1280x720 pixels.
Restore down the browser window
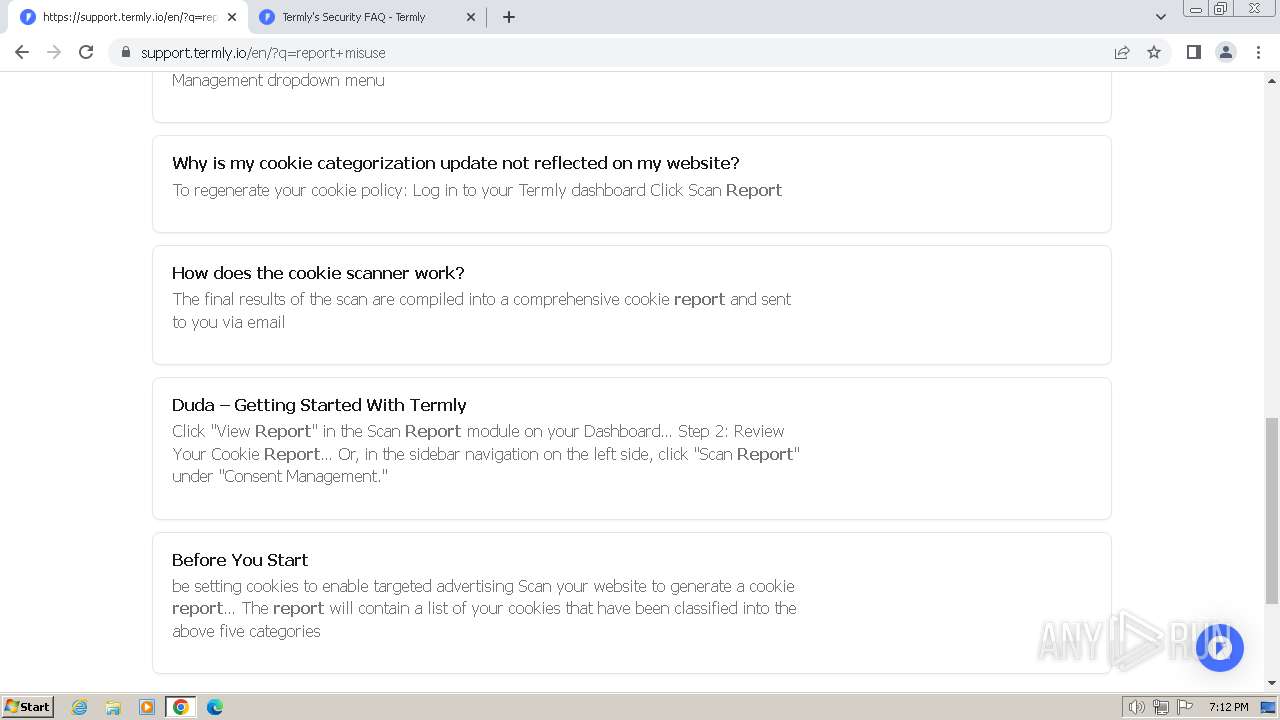(1220, 9)
